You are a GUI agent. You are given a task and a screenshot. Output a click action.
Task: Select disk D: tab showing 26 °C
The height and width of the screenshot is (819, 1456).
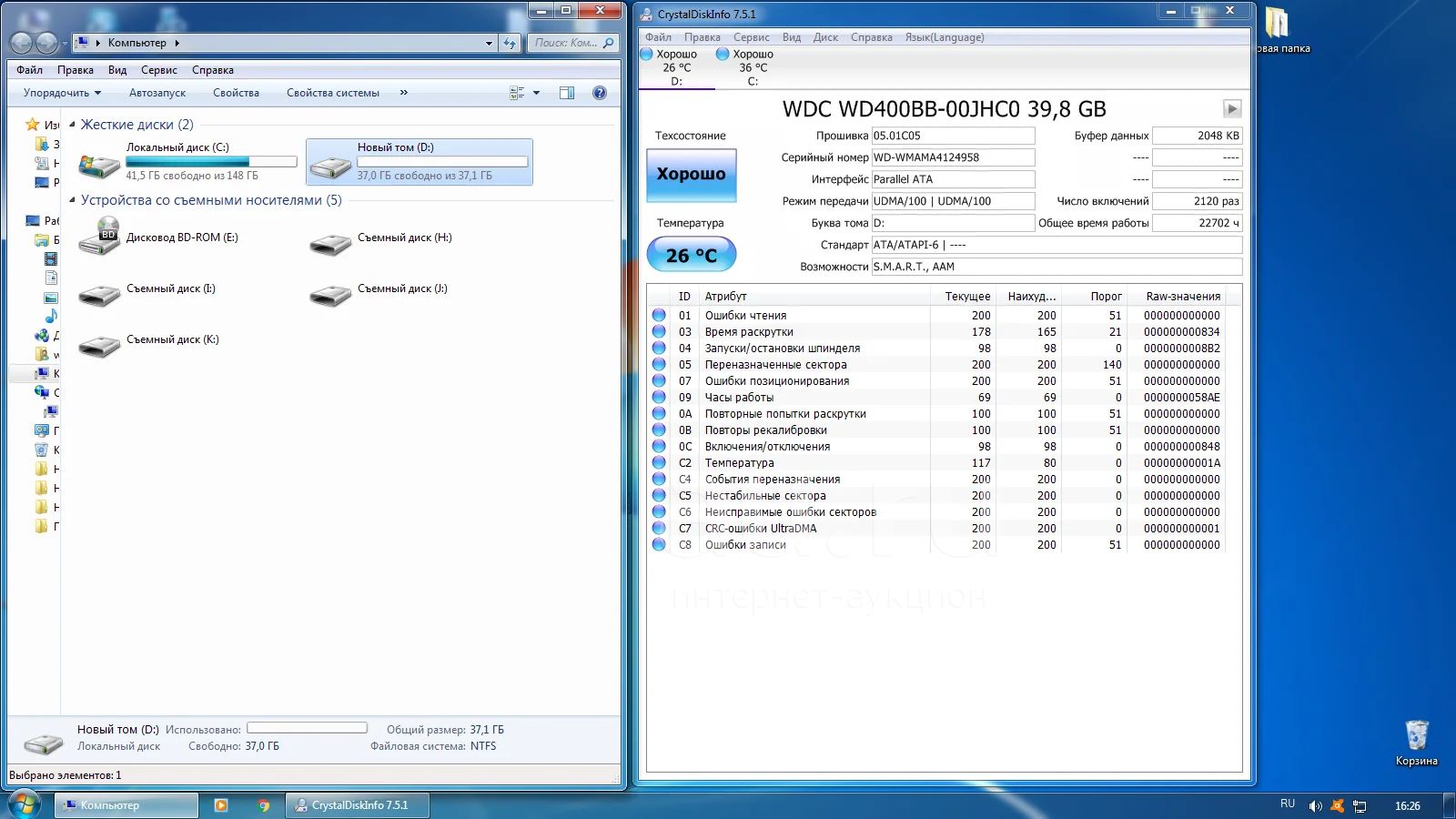pyautogui.click(x=676, y=67)
